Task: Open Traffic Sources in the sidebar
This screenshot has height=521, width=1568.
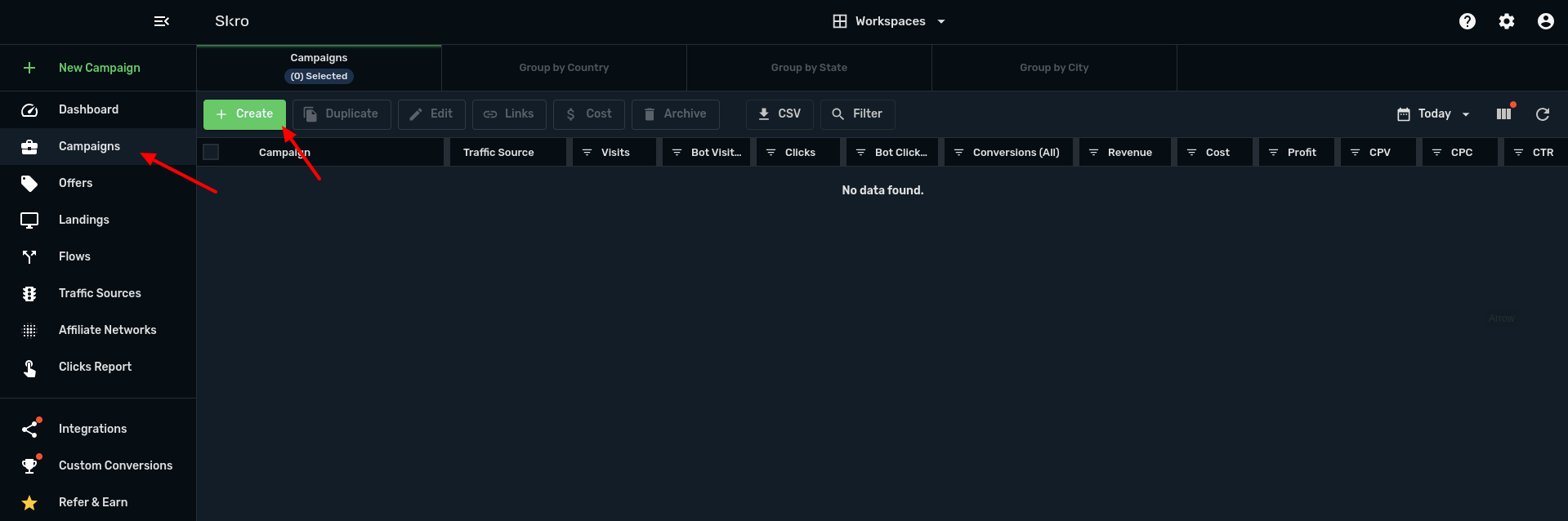Action: pyautogui.click(x=100, y=293)
